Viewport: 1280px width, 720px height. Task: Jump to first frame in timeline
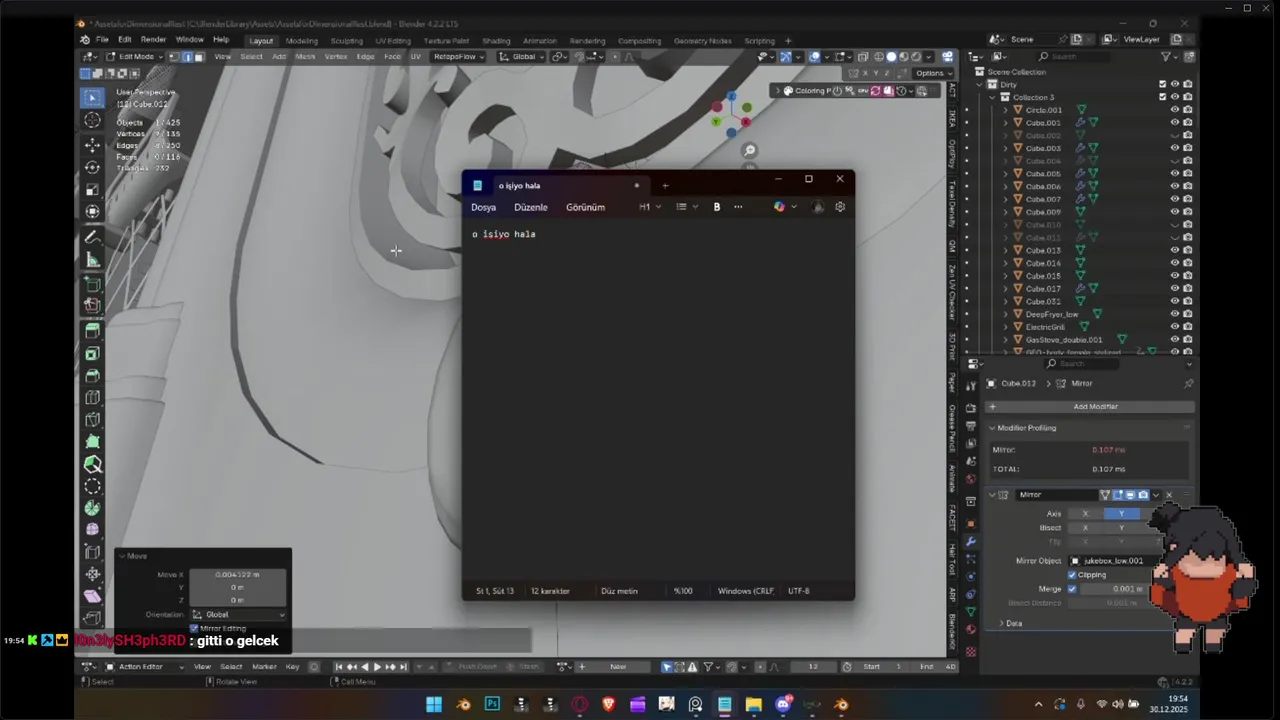tap(338, 667)
